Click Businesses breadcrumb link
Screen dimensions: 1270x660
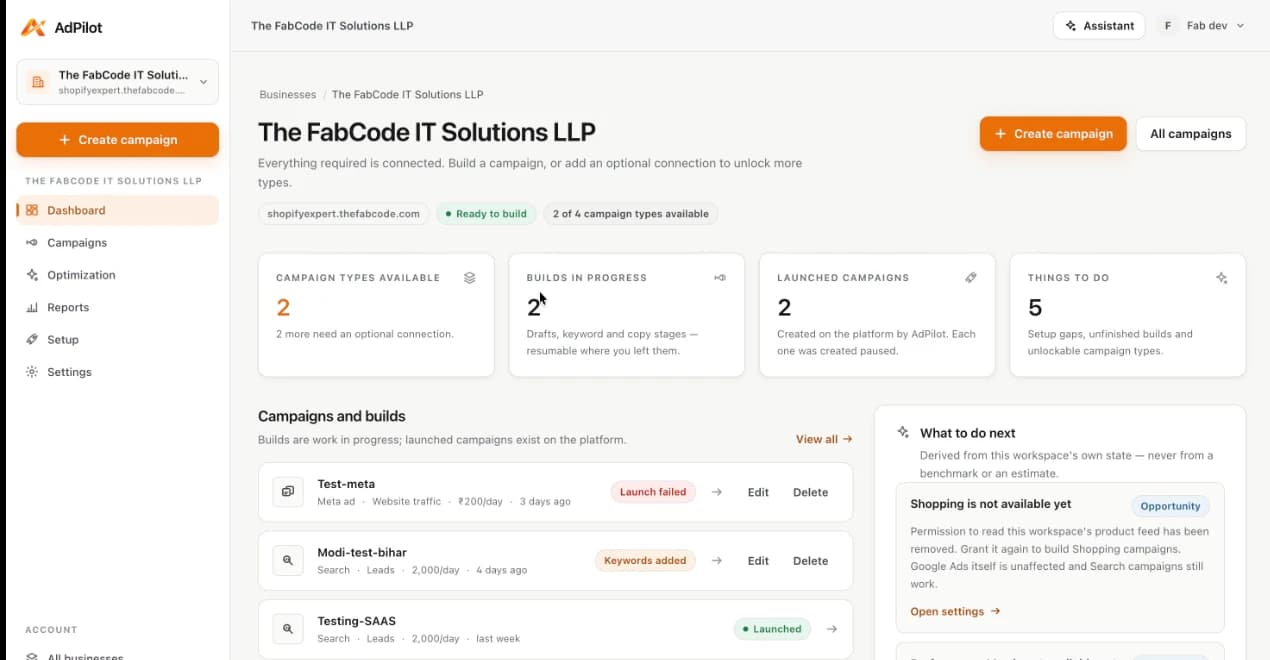coord(287,94)
